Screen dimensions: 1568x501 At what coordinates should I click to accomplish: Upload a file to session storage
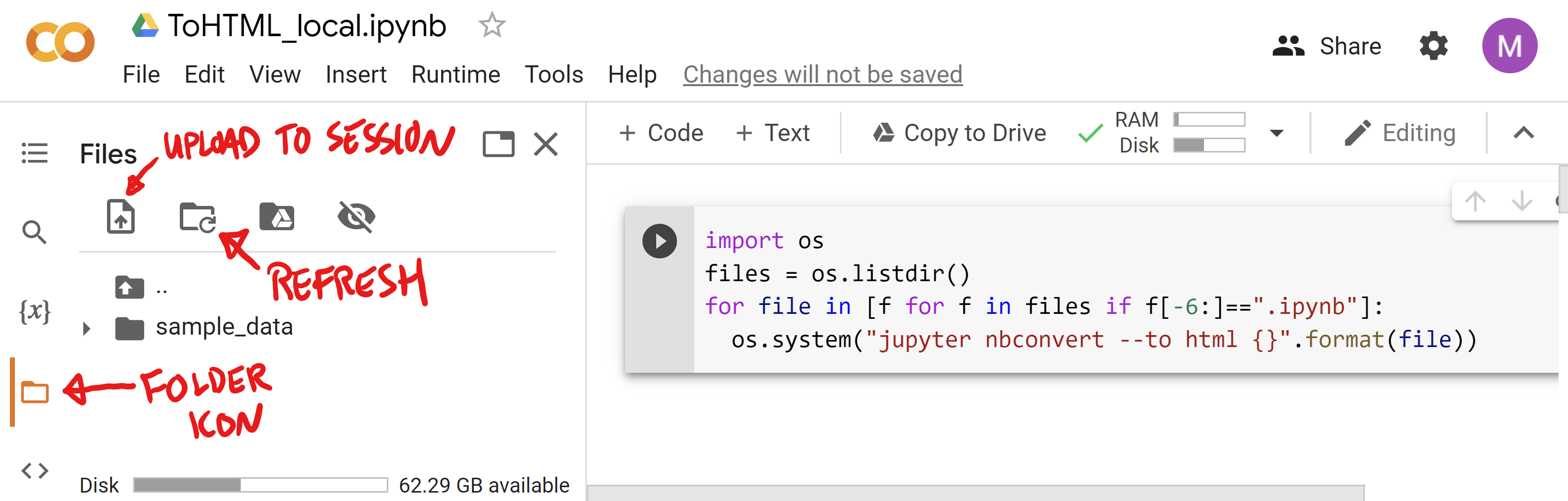120,216
